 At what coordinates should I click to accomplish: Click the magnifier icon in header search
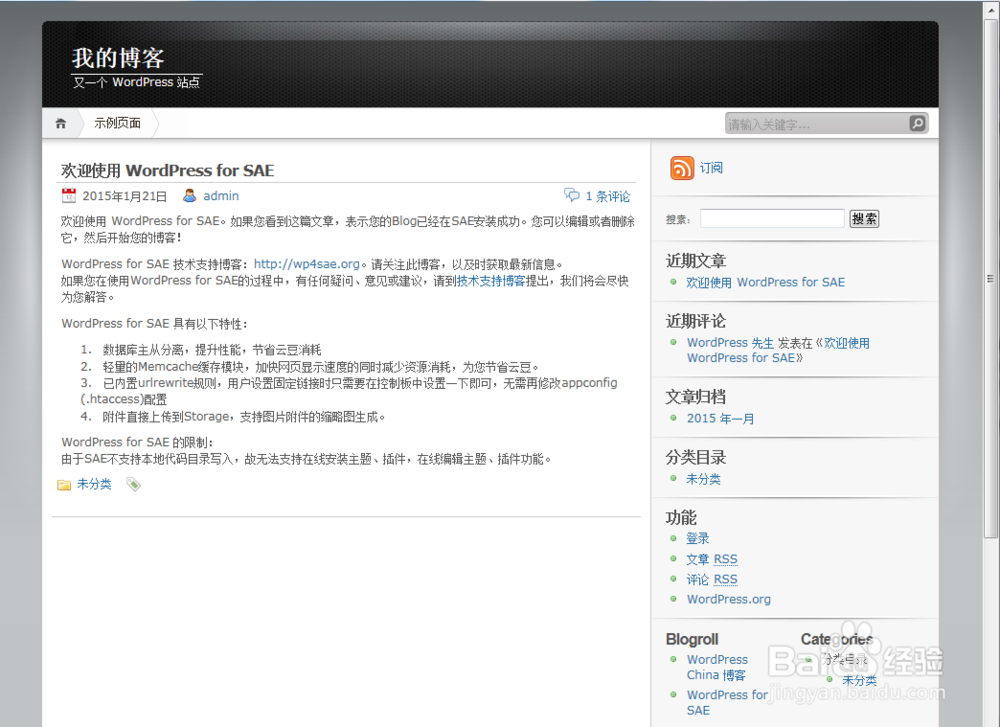pos(917,123)
